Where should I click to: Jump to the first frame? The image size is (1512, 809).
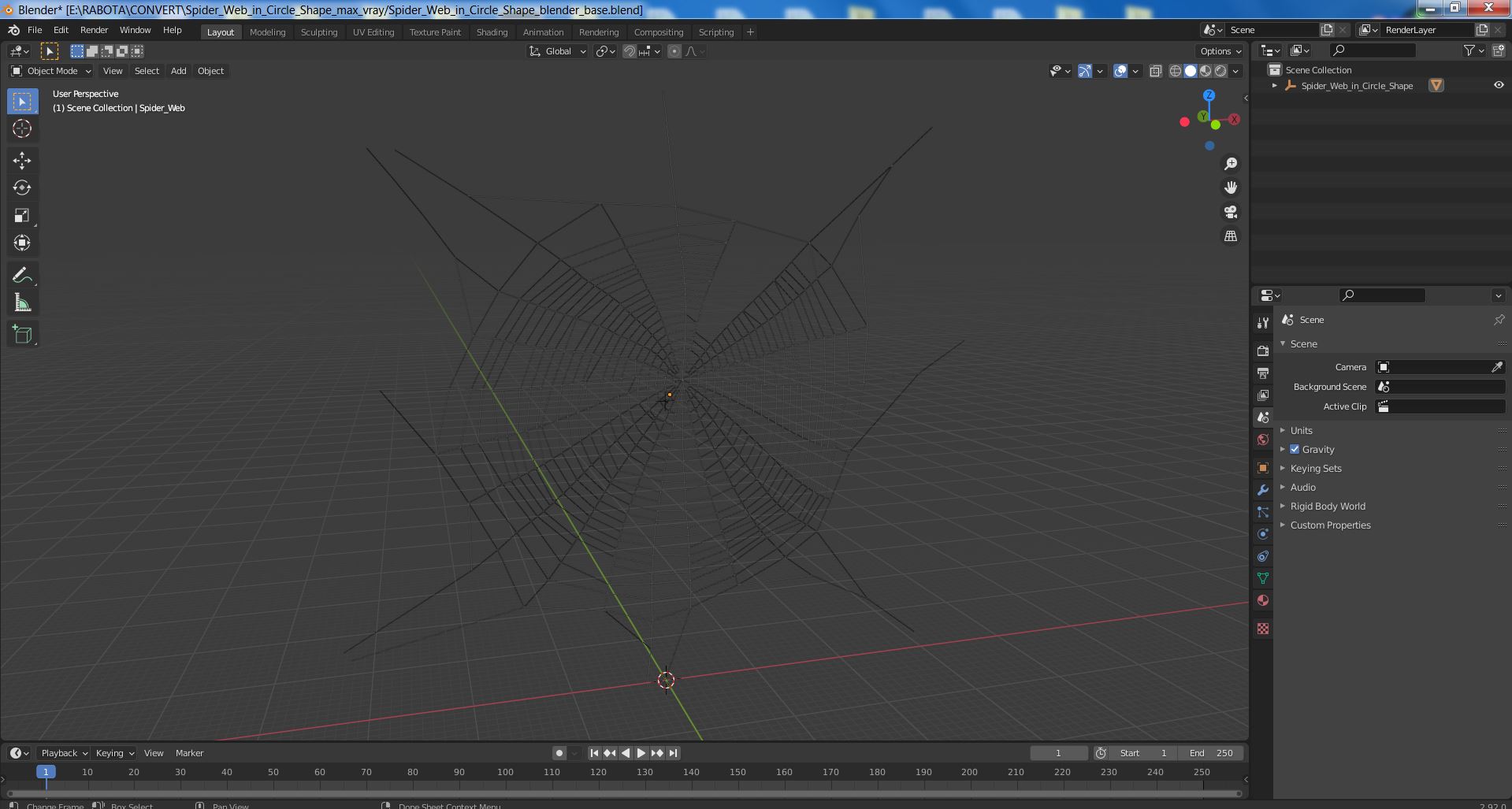point(594,753)
